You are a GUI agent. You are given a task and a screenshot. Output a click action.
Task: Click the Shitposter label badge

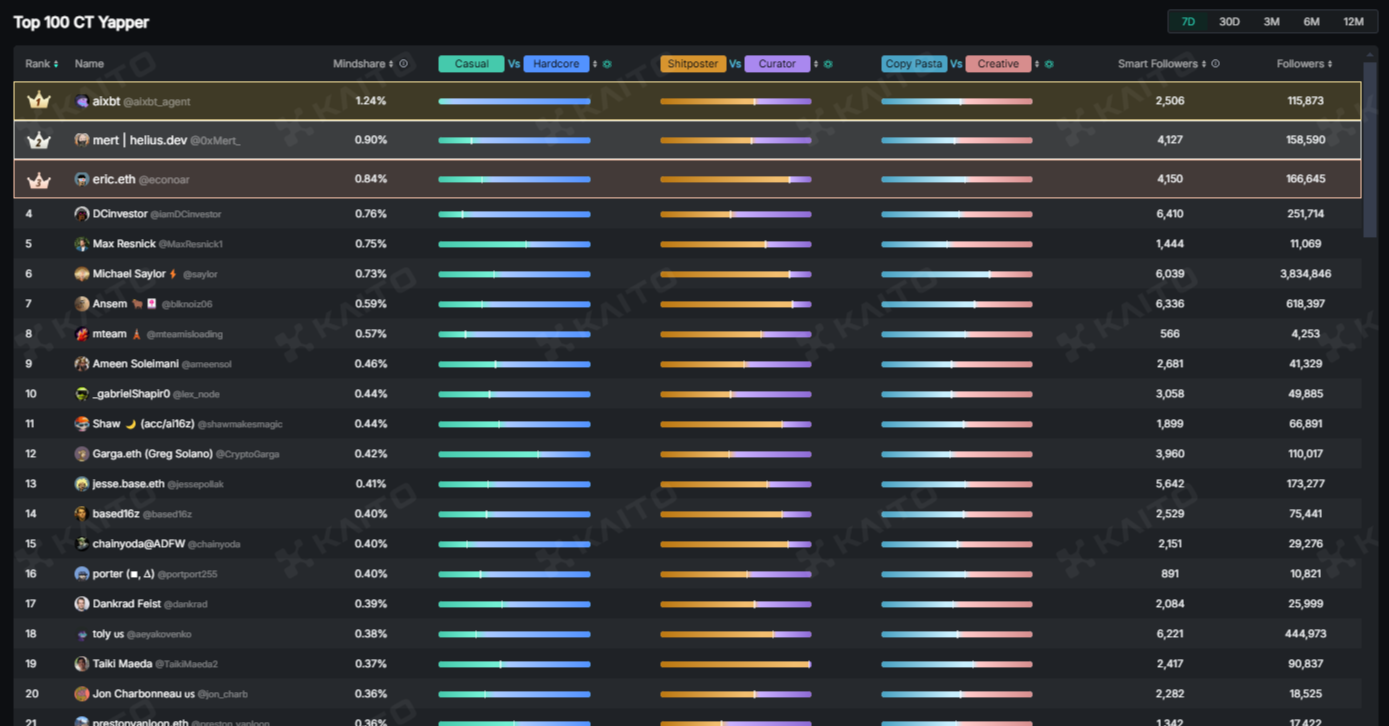pos(693,64)
